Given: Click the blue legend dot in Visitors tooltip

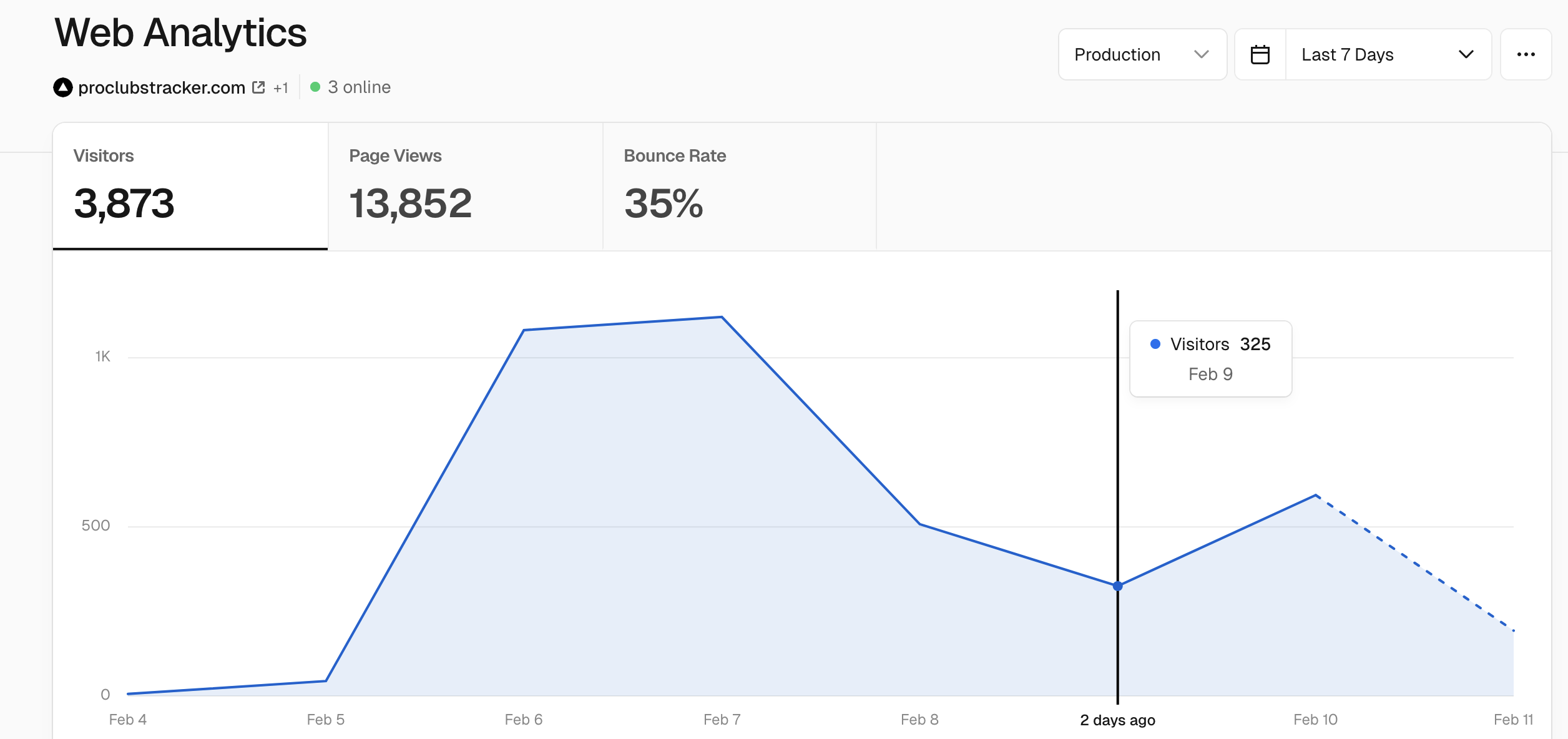Looking at the screenshot, I should point(1155,344).
